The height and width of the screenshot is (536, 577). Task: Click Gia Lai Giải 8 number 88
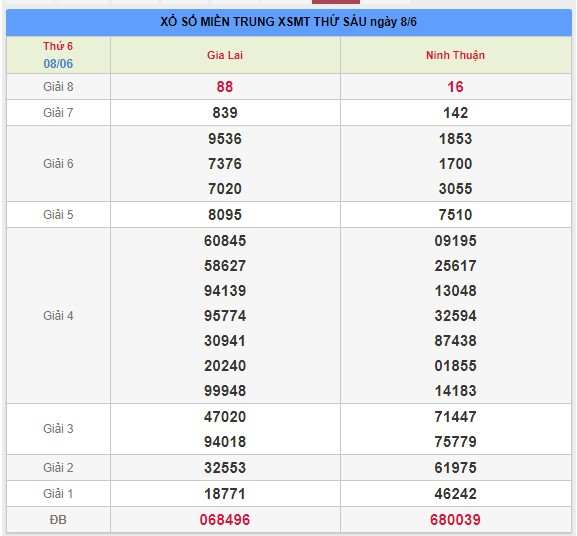[225, 87]
